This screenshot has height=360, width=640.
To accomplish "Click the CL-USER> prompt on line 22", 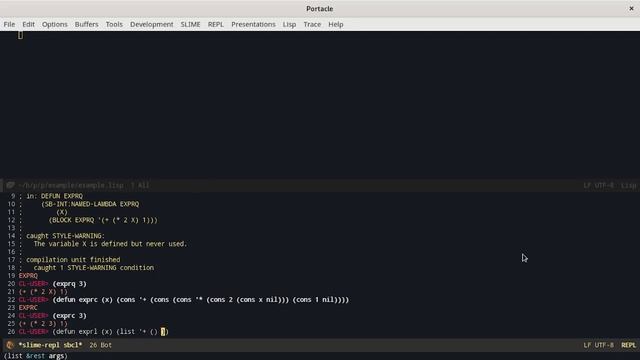I will pos(33,300).
